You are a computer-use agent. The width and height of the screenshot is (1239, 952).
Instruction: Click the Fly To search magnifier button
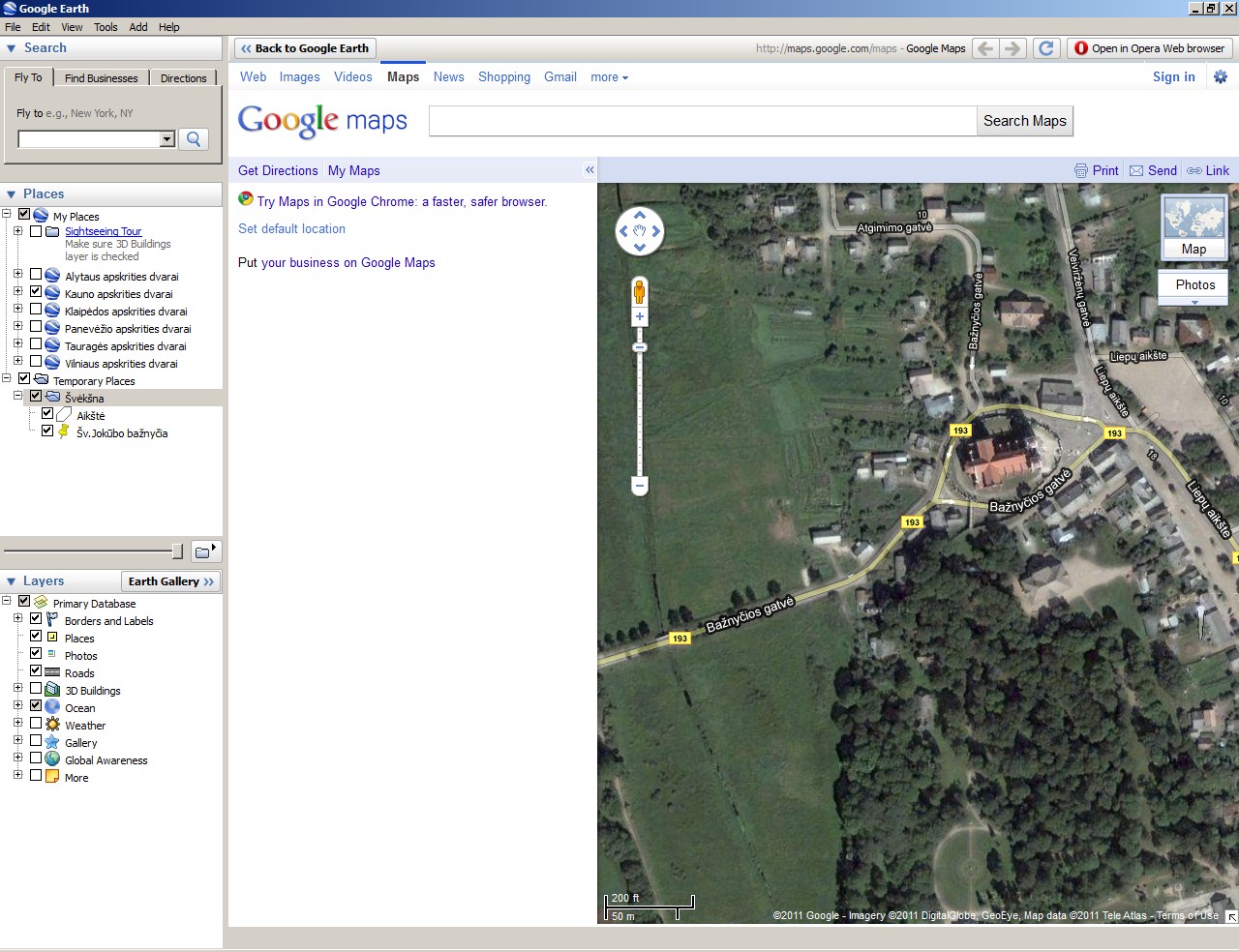coord(194,139)
